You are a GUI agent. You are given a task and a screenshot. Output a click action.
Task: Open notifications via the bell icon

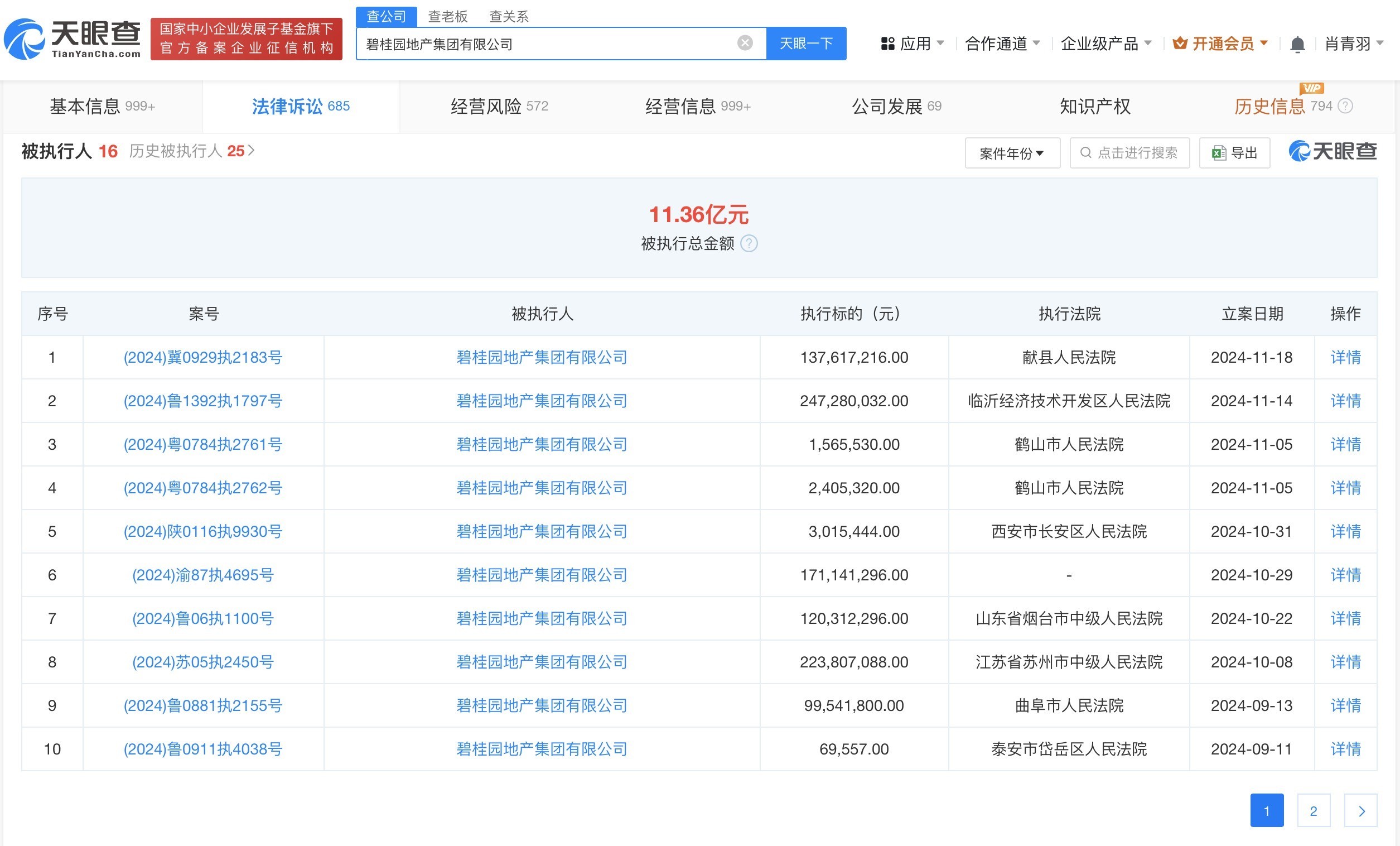click(x=1297, y=44)
